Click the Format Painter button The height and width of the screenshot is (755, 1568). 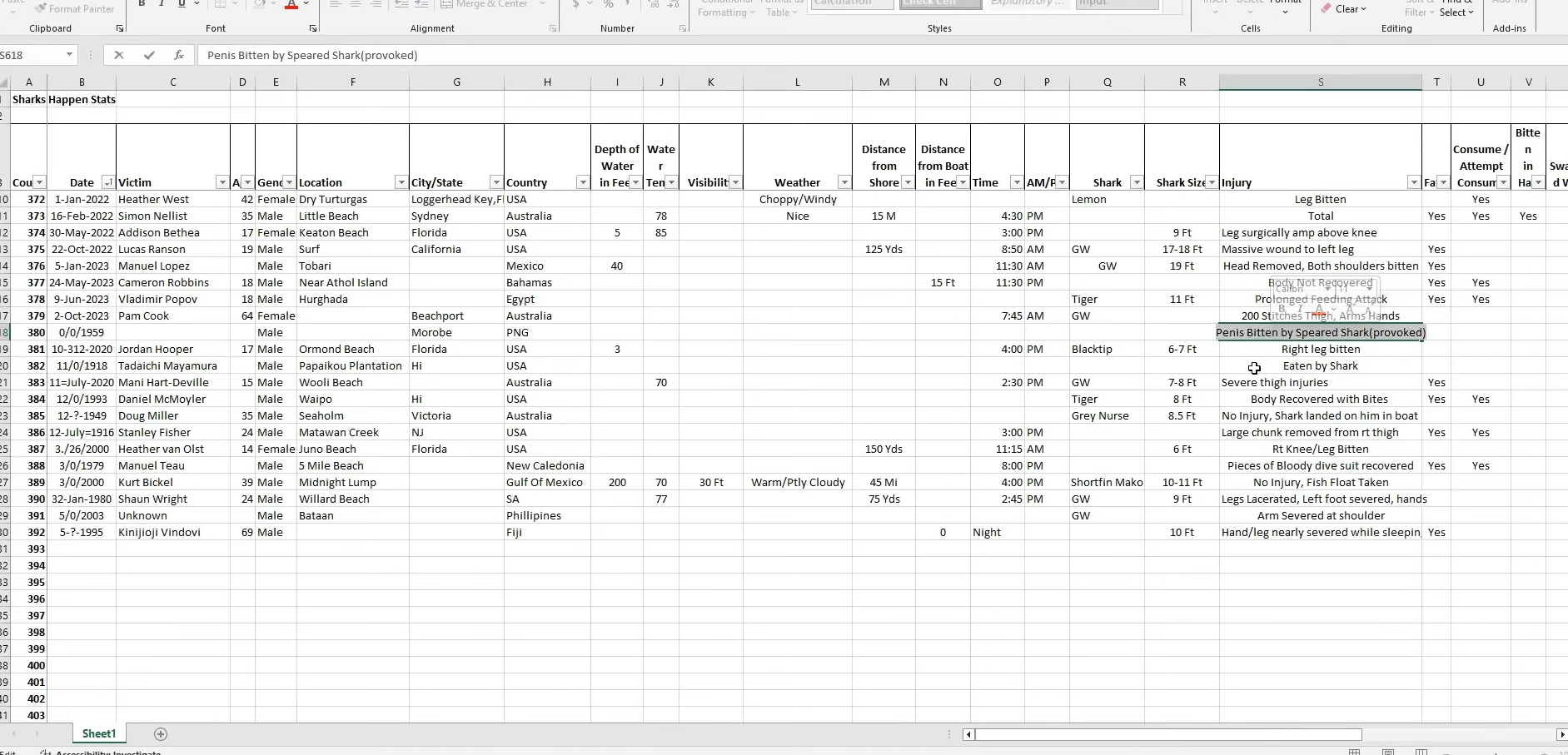tap(75, 9)
